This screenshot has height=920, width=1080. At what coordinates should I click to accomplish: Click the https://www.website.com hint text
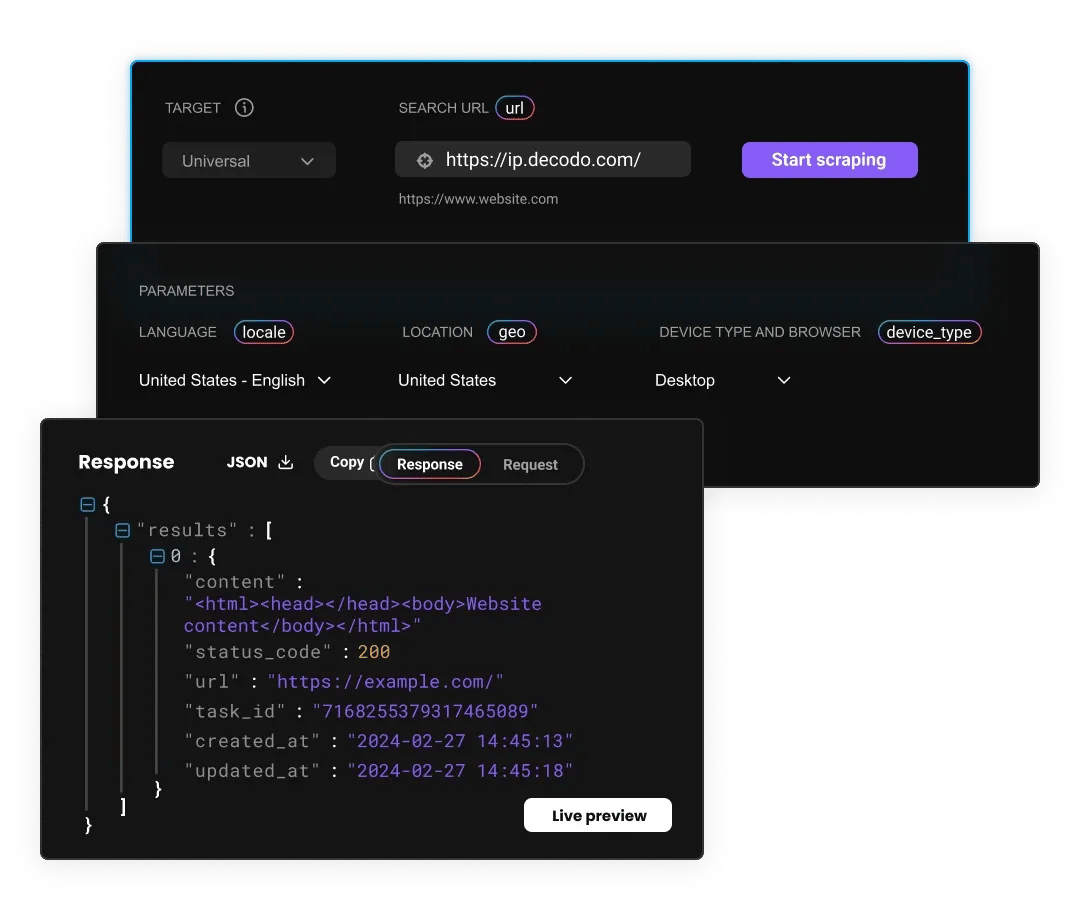tap(479, 199)
